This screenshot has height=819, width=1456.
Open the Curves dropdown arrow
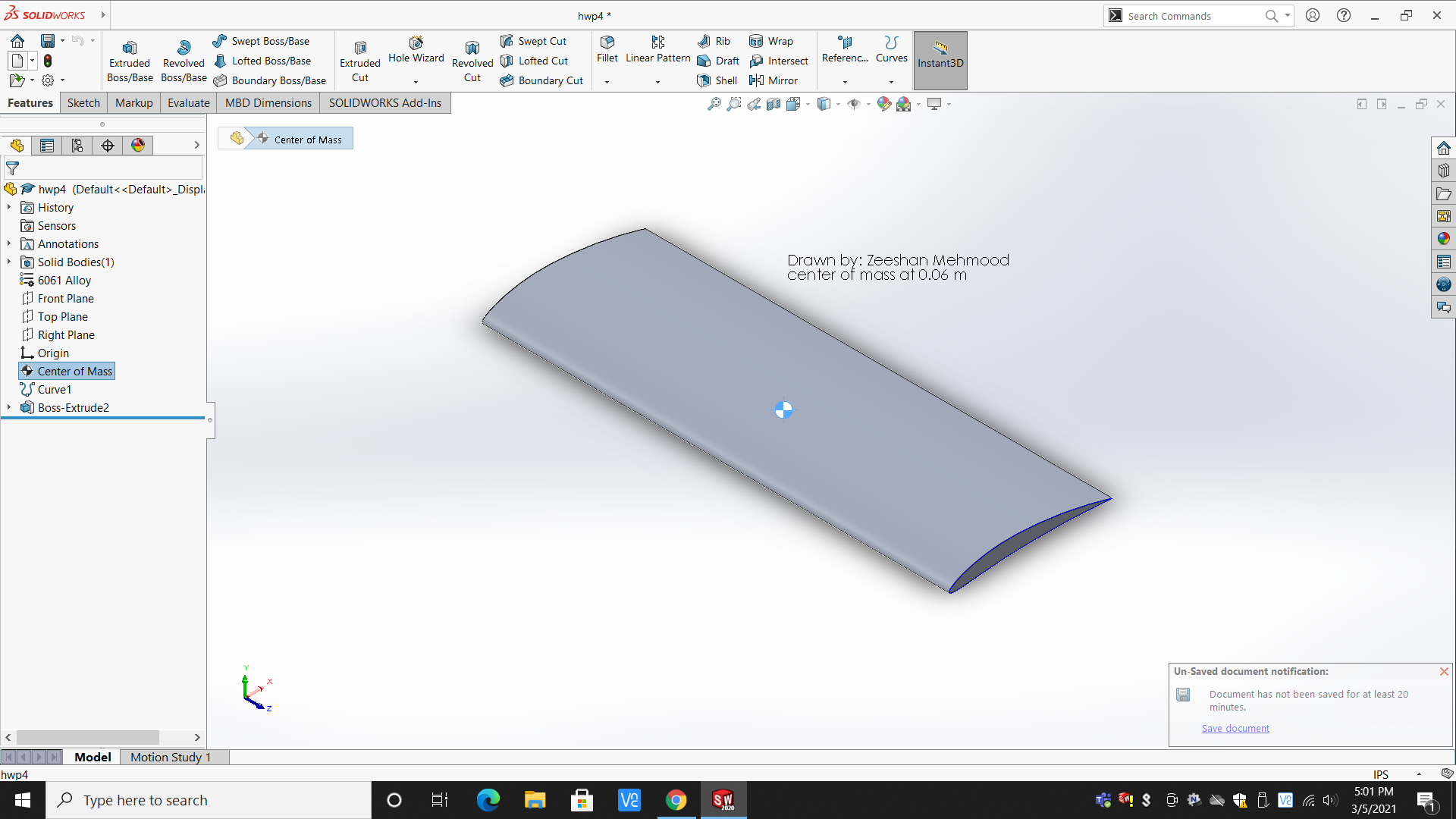[x=891, y=82]
